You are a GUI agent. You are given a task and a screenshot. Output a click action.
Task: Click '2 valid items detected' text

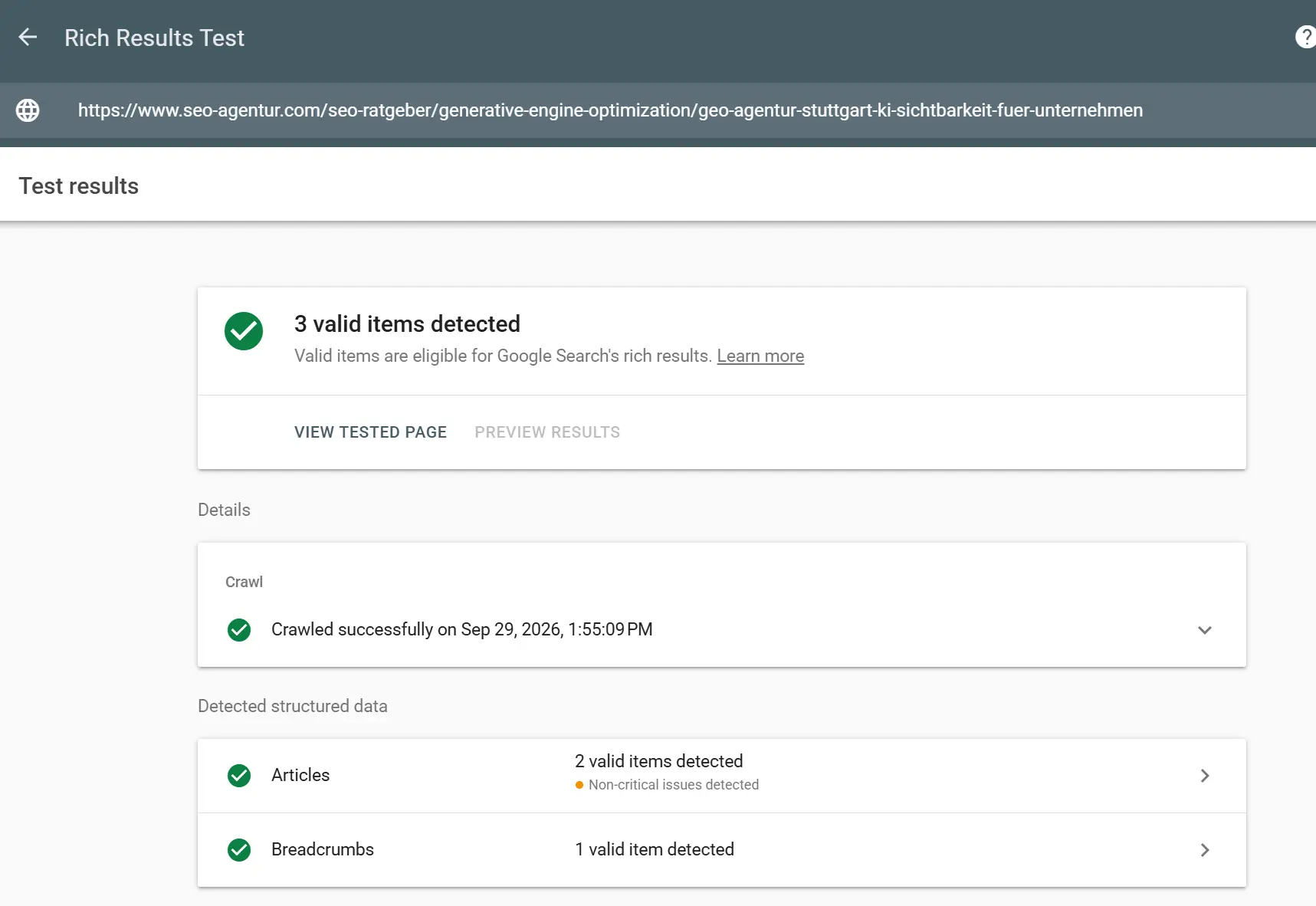point(659,761)
